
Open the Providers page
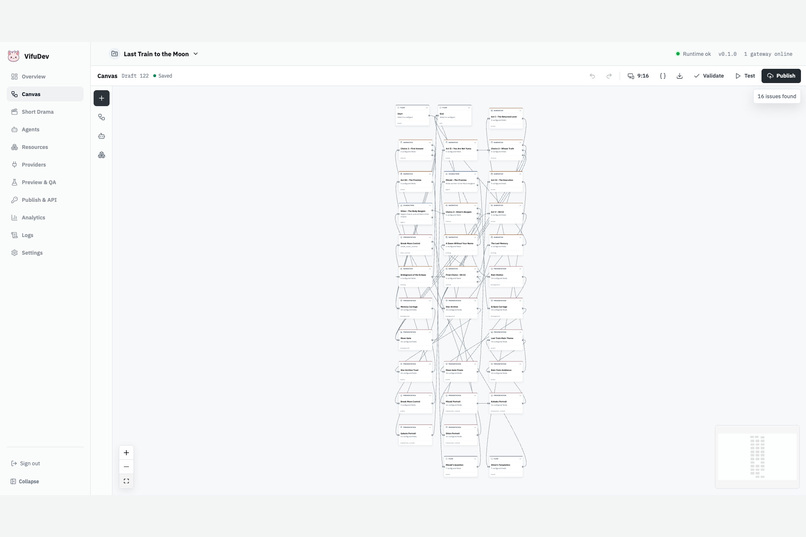[45, 164]
